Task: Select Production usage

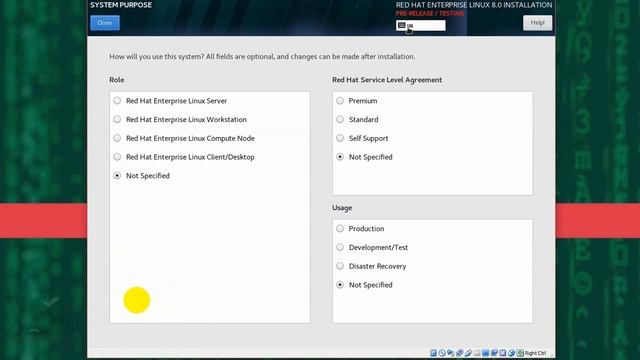Action: pyautogui.click(x=360, y=229)
